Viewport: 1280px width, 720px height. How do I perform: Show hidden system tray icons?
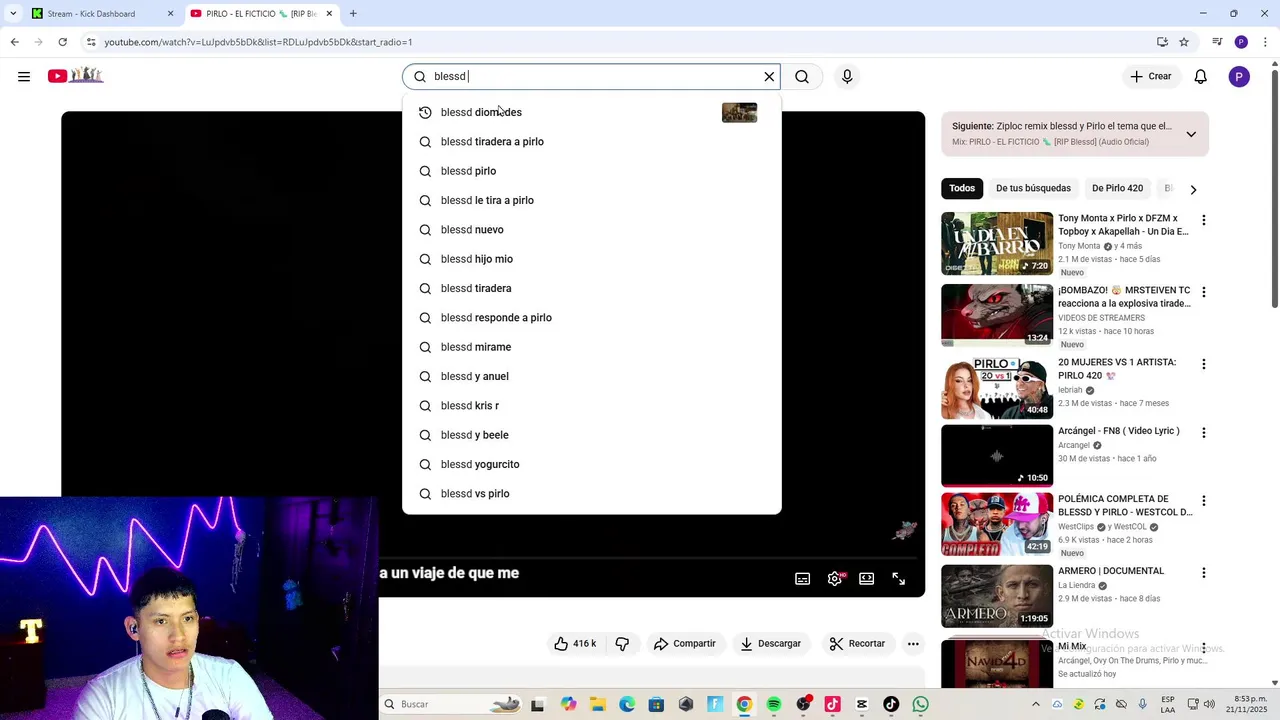tap(1036, 704)
